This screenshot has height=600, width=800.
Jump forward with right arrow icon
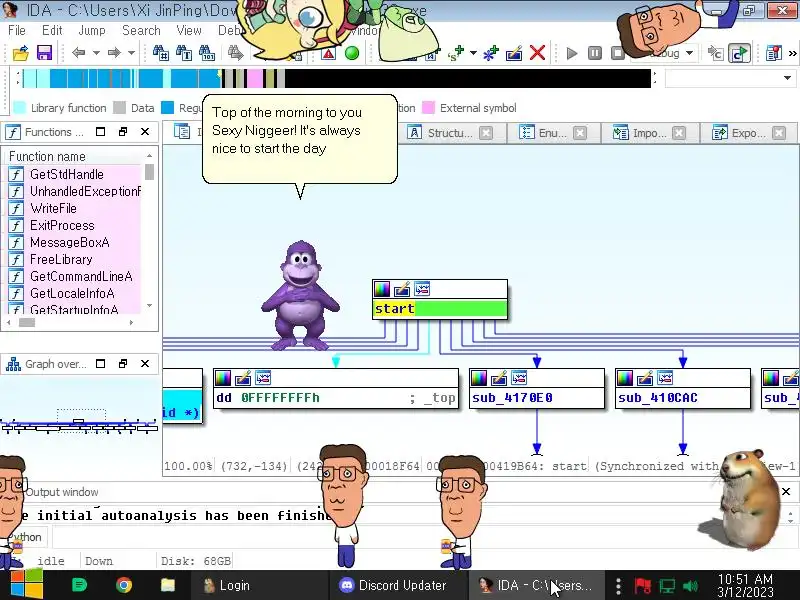(114, 53)
